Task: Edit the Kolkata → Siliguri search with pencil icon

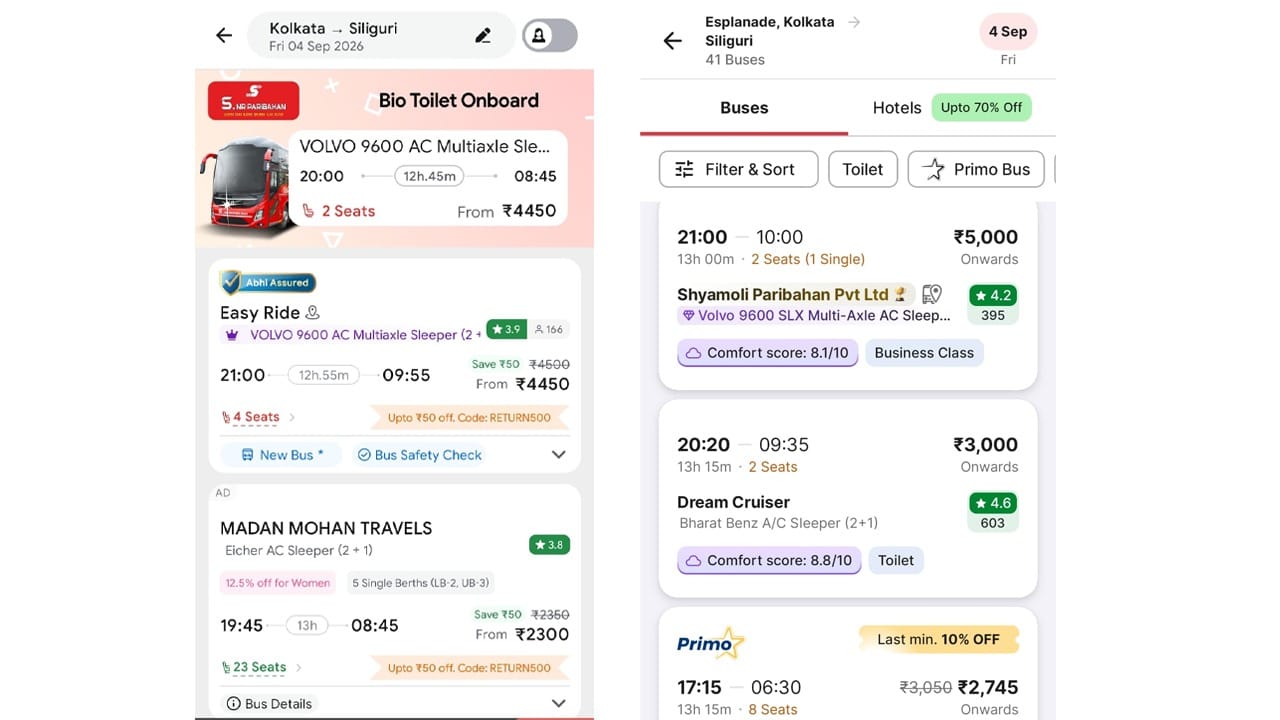Action: point(483,36)
